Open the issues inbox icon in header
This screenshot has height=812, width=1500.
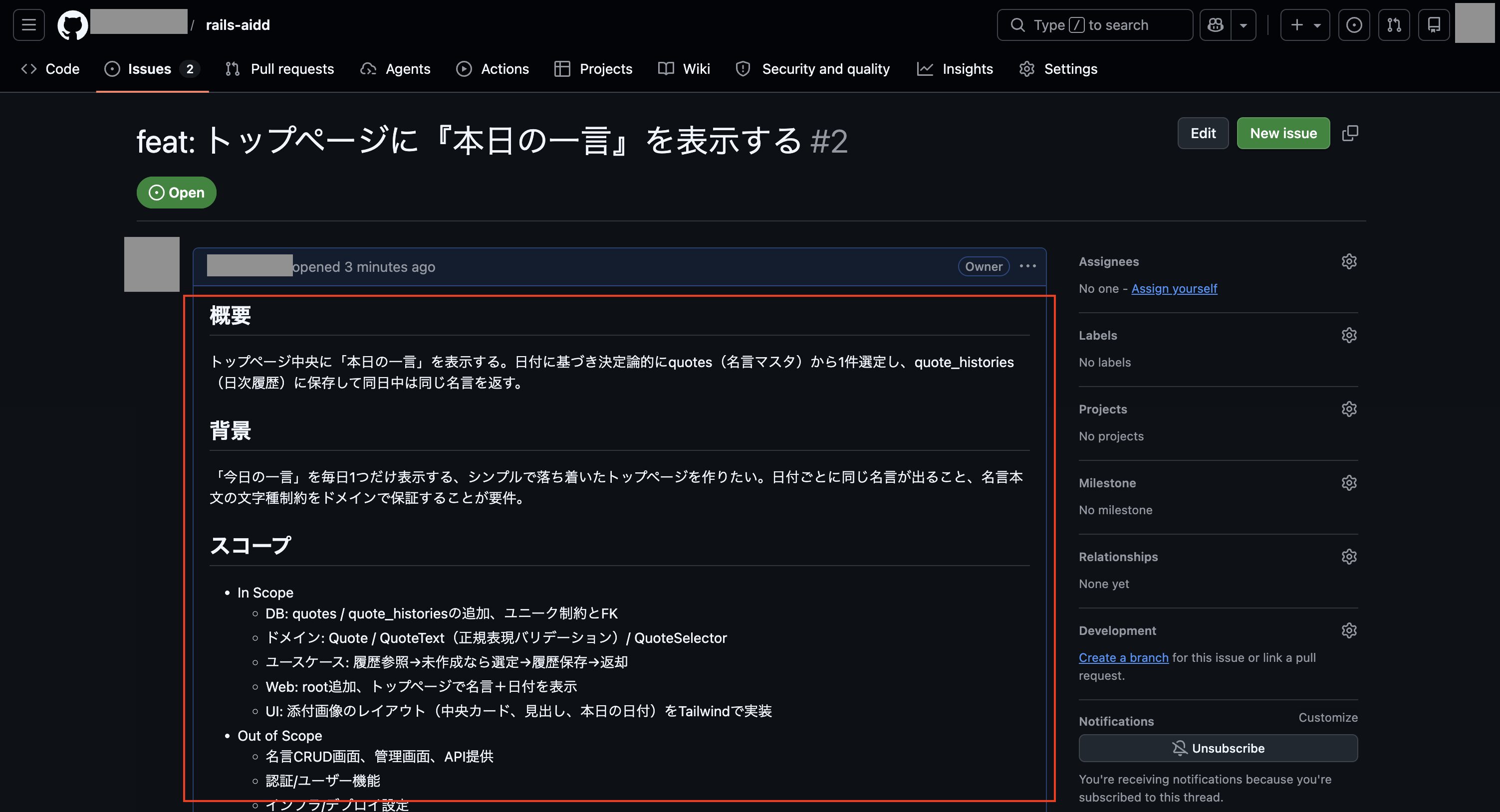1354,25
